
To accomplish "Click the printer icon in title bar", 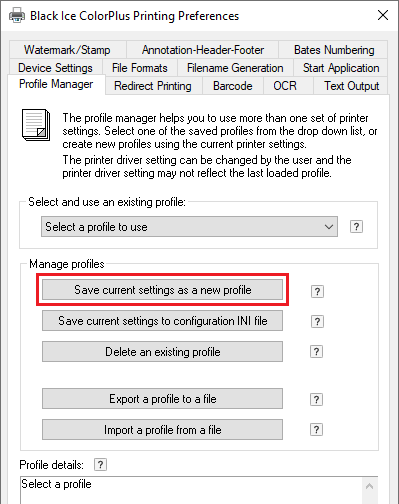I will 17,16.
